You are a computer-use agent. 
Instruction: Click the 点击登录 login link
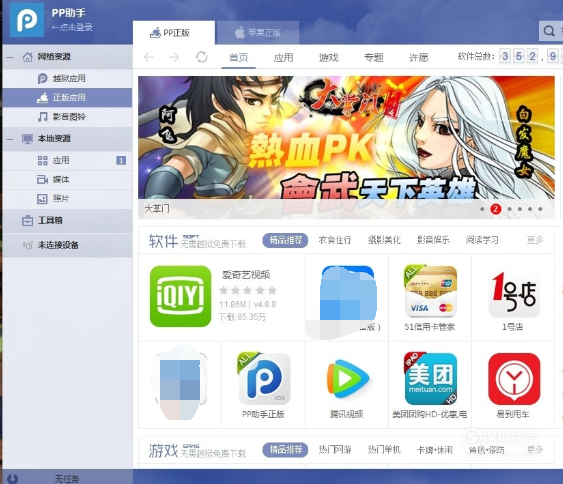click(72, 27)
